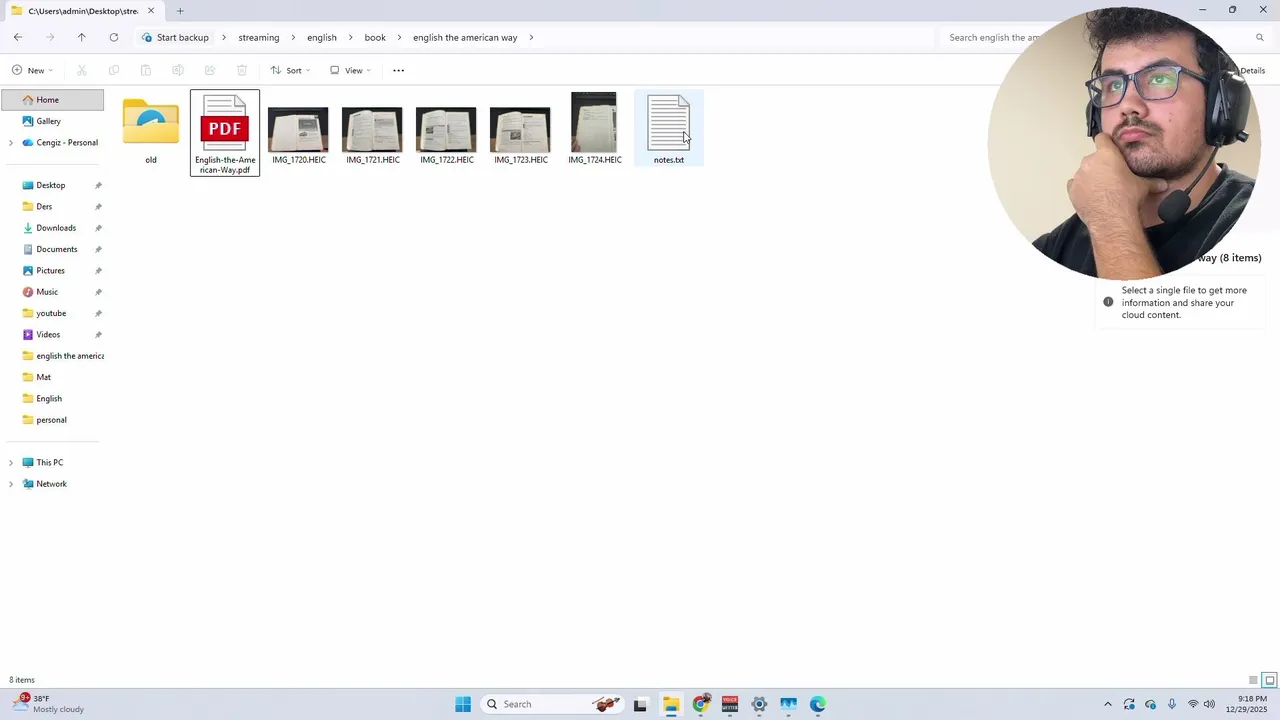Click Start backup in address bar
The height and width of the screenshot is (720, 1280).
pos(176,37)
